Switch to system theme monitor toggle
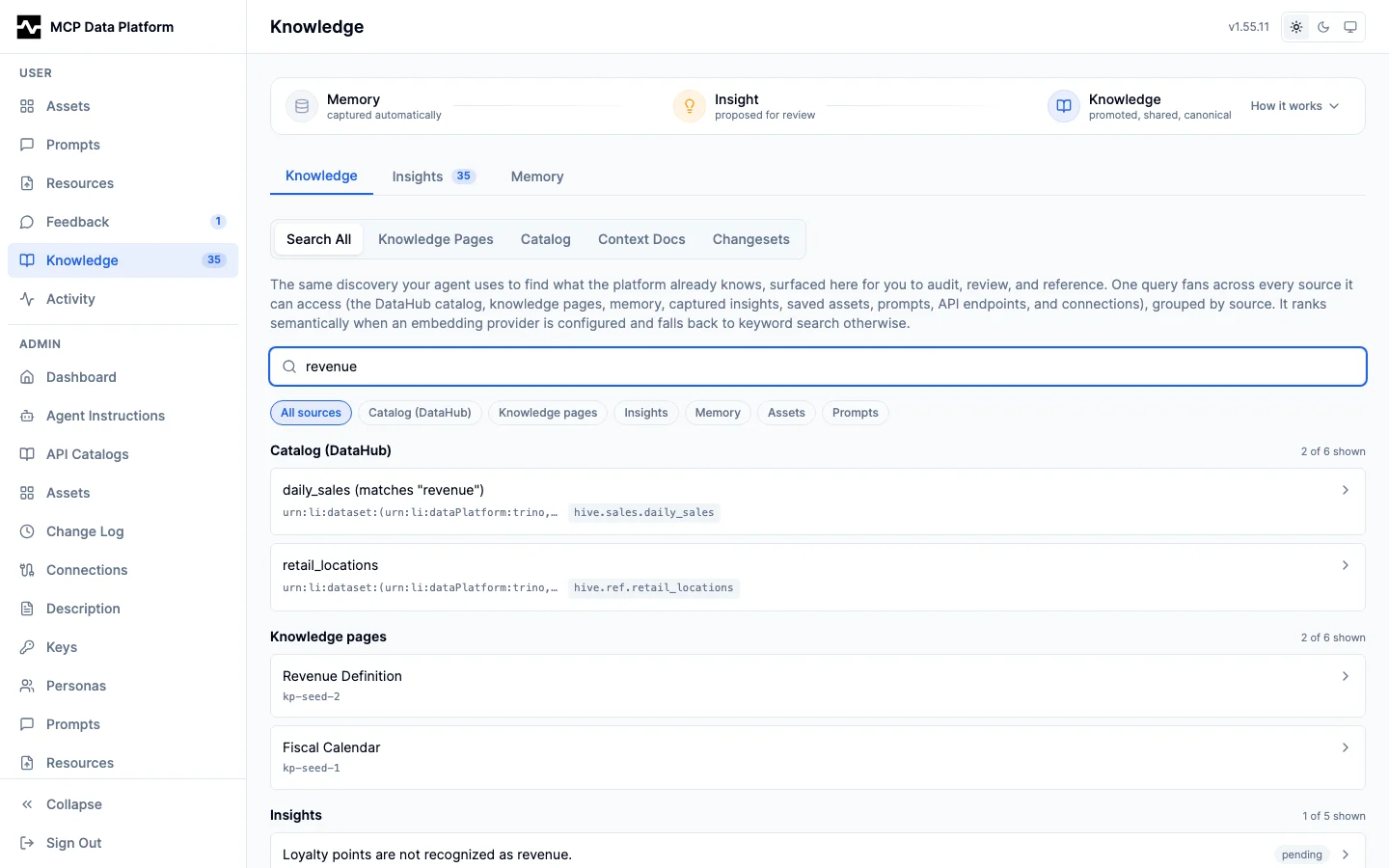 pos(1350,27)
